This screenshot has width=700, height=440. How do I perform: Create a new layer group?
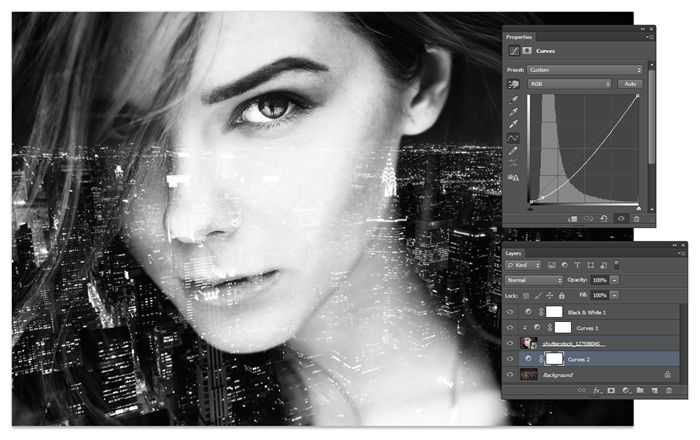(x=640, y=390)
